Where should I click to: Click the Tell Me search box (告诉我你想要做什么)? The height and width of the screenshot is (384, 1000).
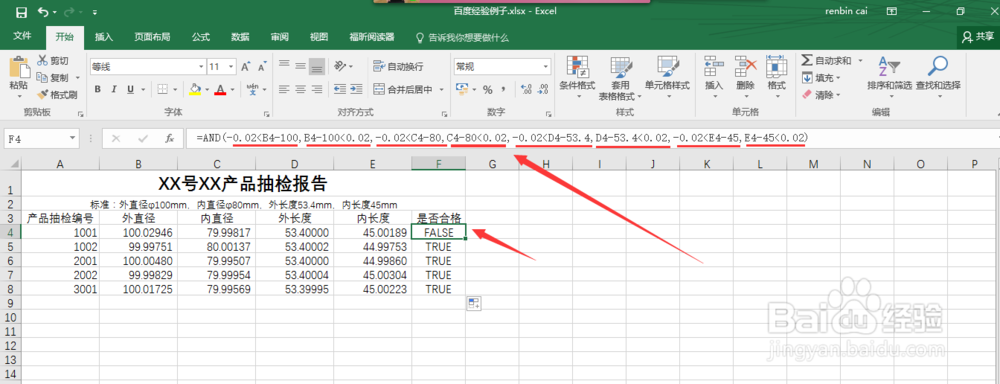click(x=462, y=38)
